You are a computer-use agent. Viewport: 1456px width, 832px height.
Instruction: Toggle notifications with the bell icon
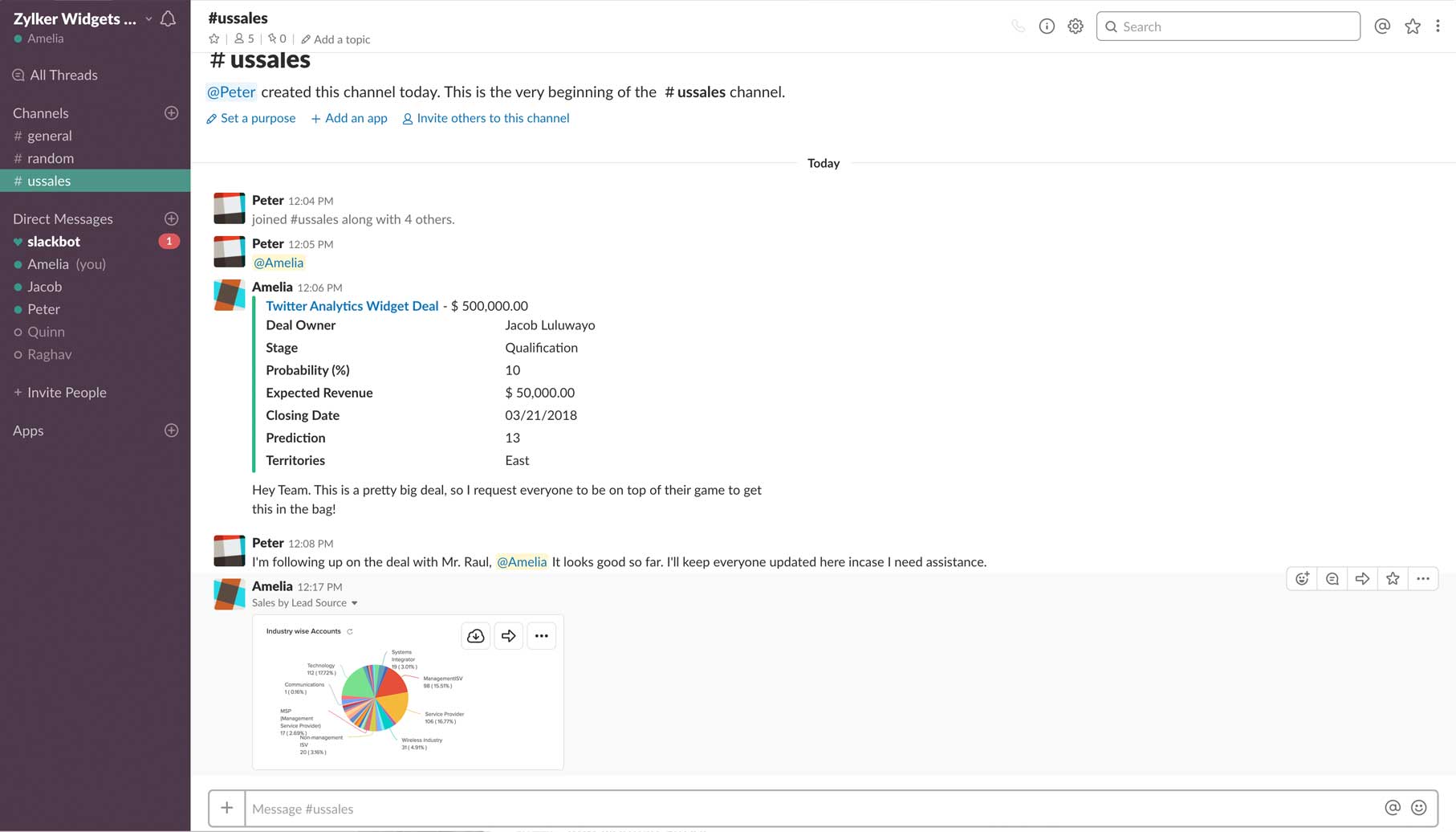168,18
